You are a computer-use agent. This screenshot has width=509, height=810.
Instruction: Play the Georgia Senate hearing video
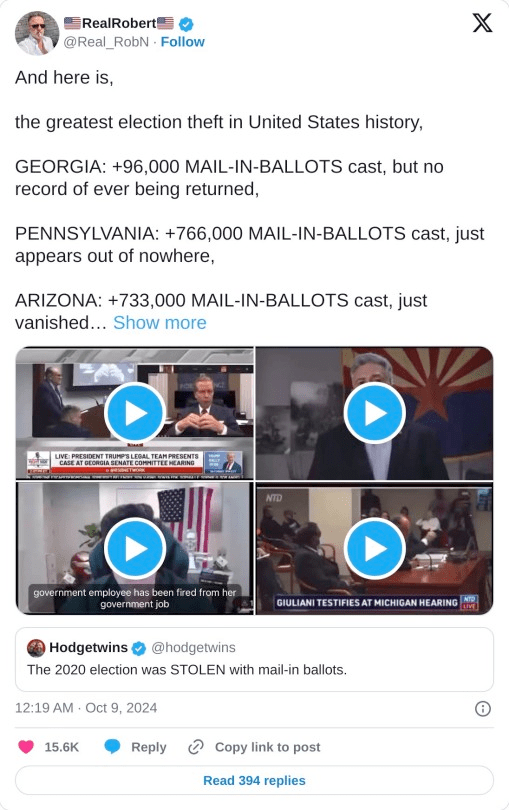pos(135,413)
